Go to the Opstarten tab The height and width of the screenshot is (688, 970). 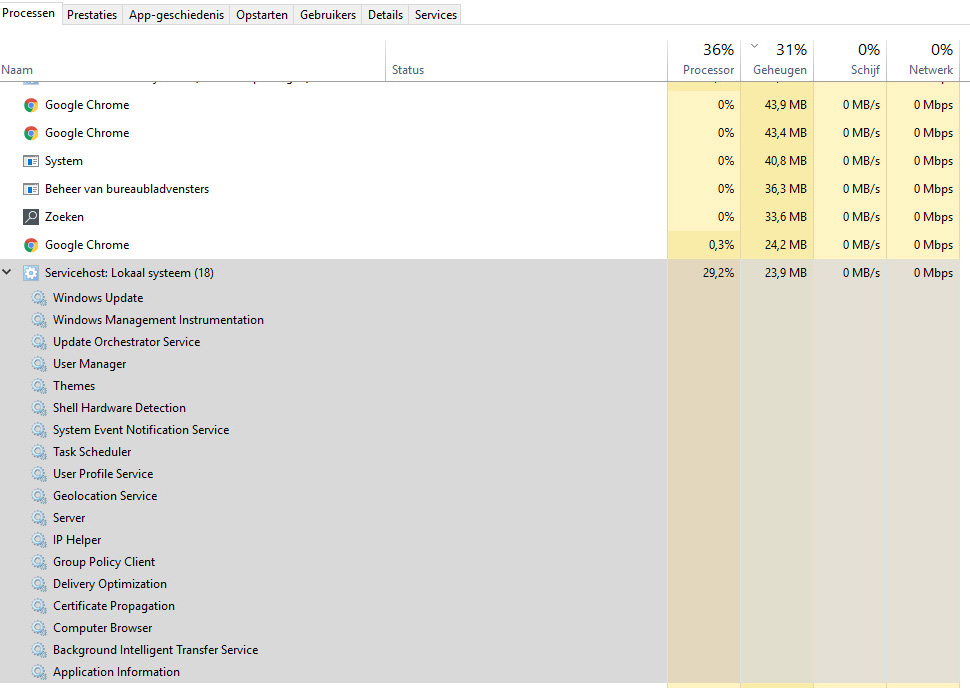(262, 15)
